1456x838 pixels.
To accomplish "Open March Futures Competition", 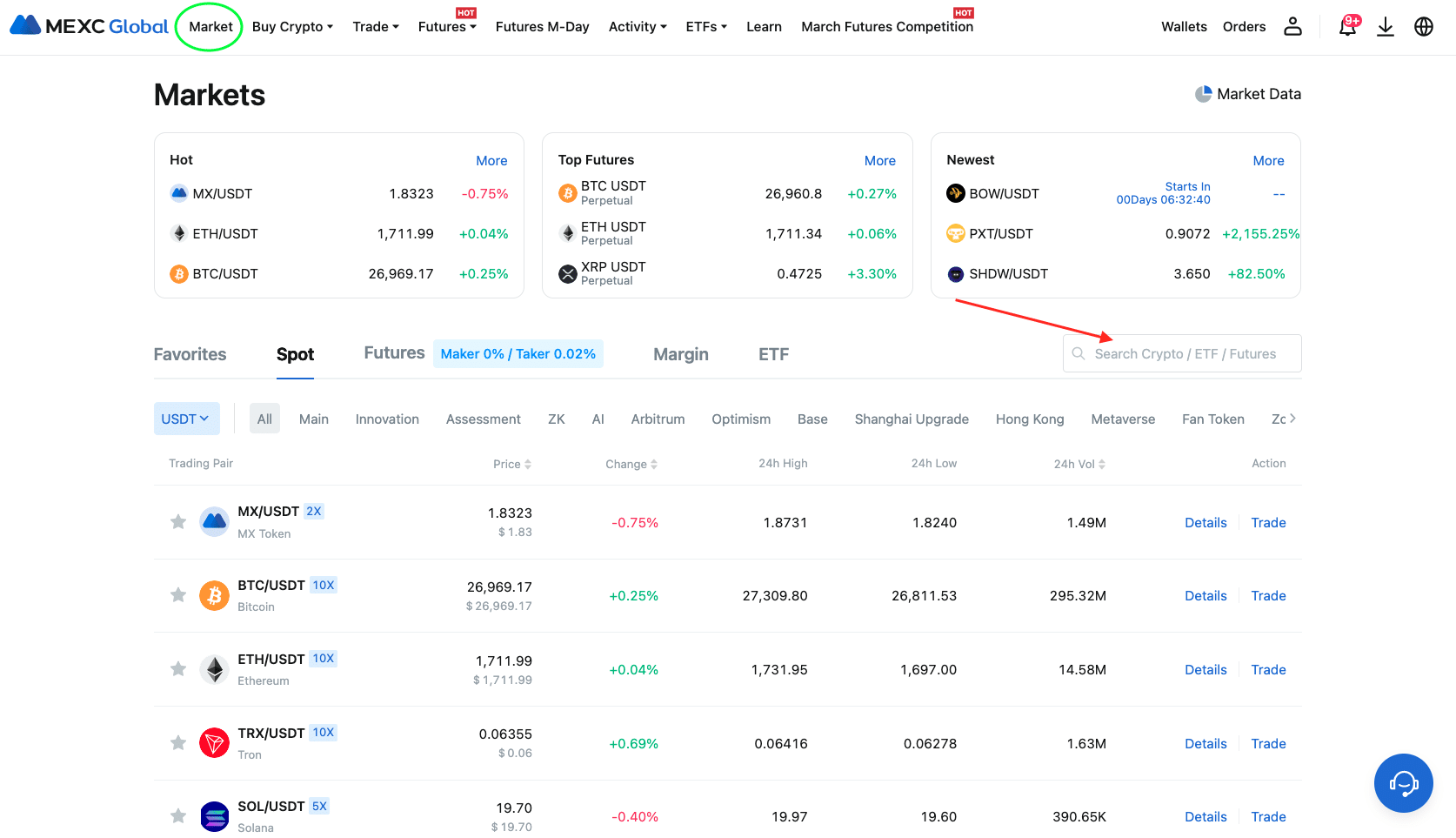I will click(887, 27).
